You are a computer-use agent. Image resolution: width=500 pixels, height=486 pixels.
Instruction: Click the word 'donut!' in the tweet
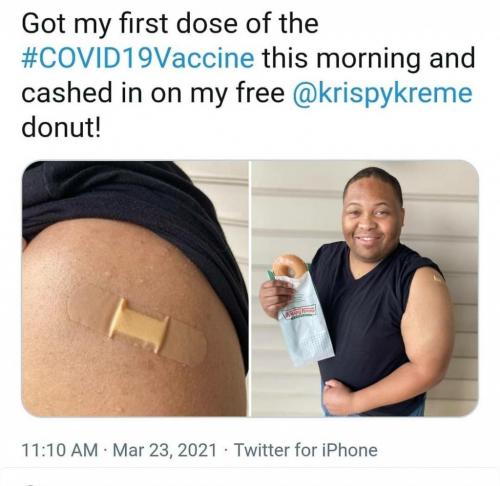61,128
